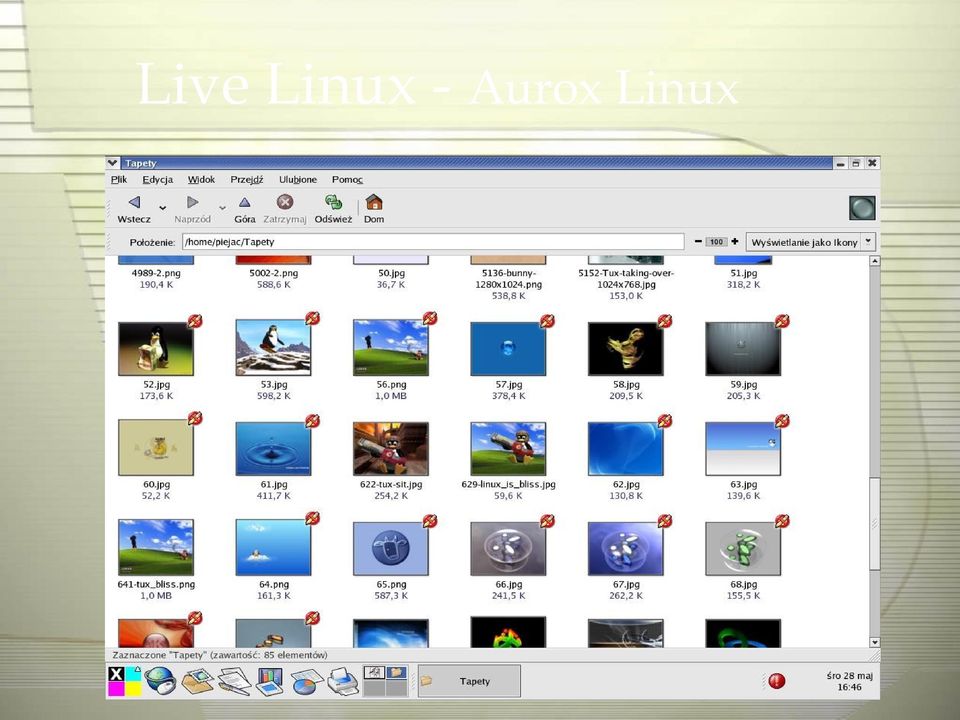Click the vertical scrollbar thumb

(x=875, y=524)
